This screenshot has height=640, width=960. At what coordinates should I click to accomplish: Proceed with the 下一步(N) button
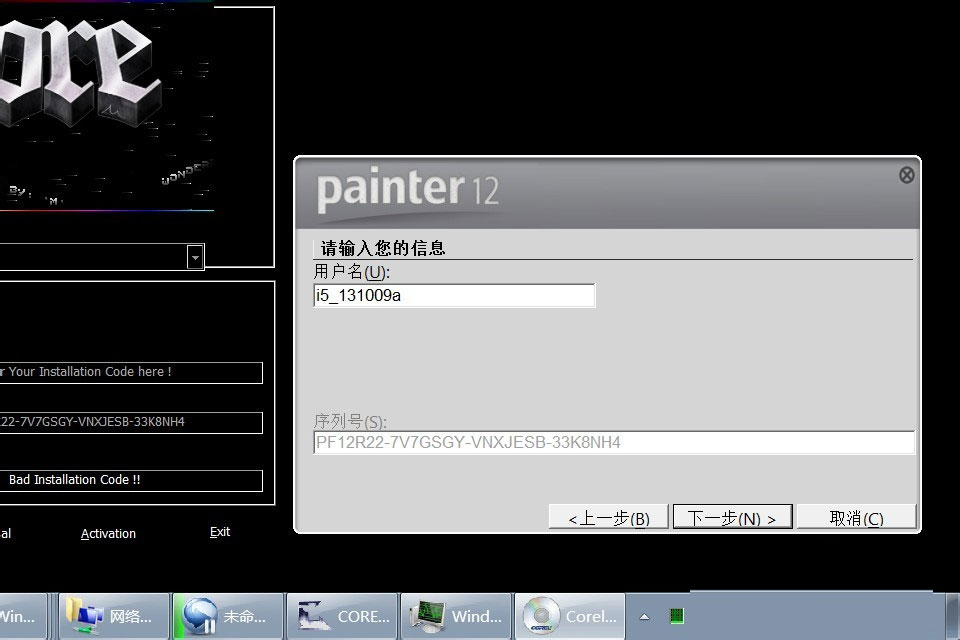pyautogui.click(x=732, y=518)
